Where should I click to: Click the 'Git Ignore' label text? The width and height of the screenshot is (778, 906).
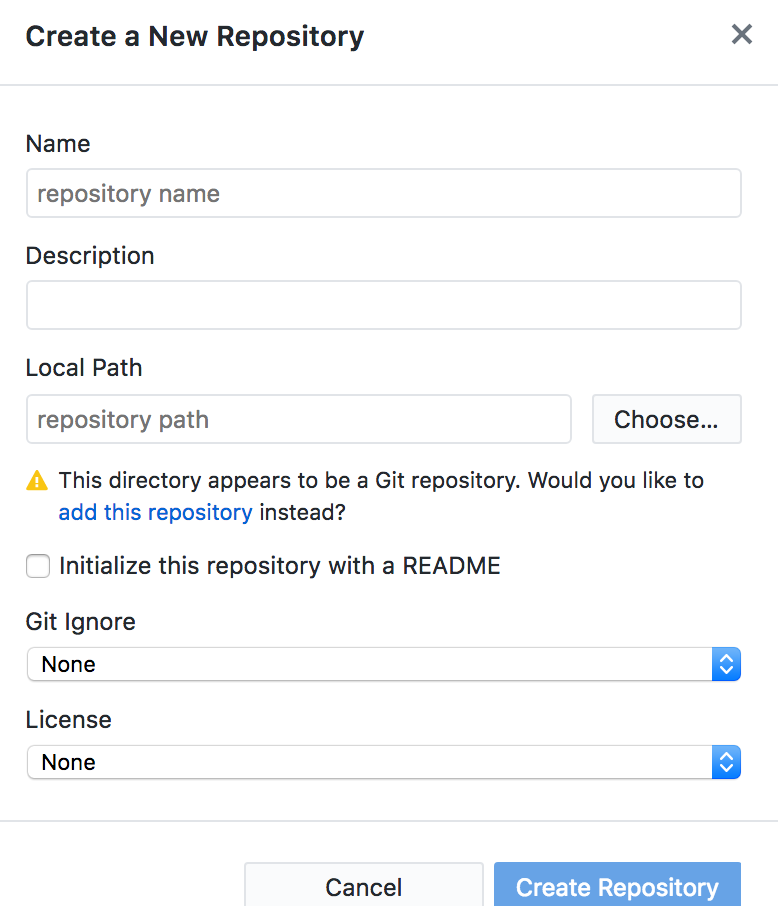[81, 622]
